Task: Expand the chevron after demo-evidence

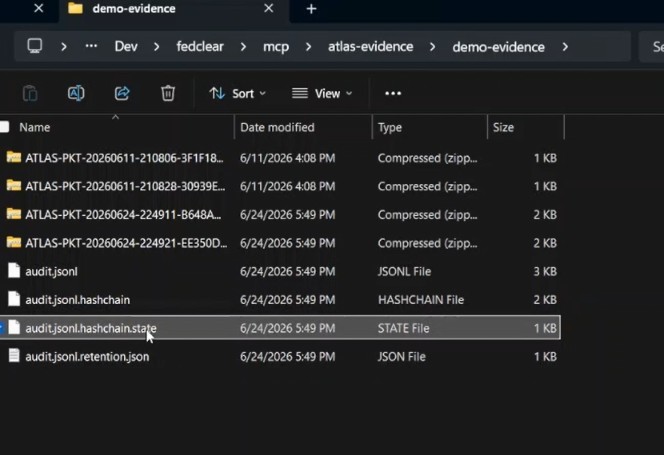Action: click(565, 47)
